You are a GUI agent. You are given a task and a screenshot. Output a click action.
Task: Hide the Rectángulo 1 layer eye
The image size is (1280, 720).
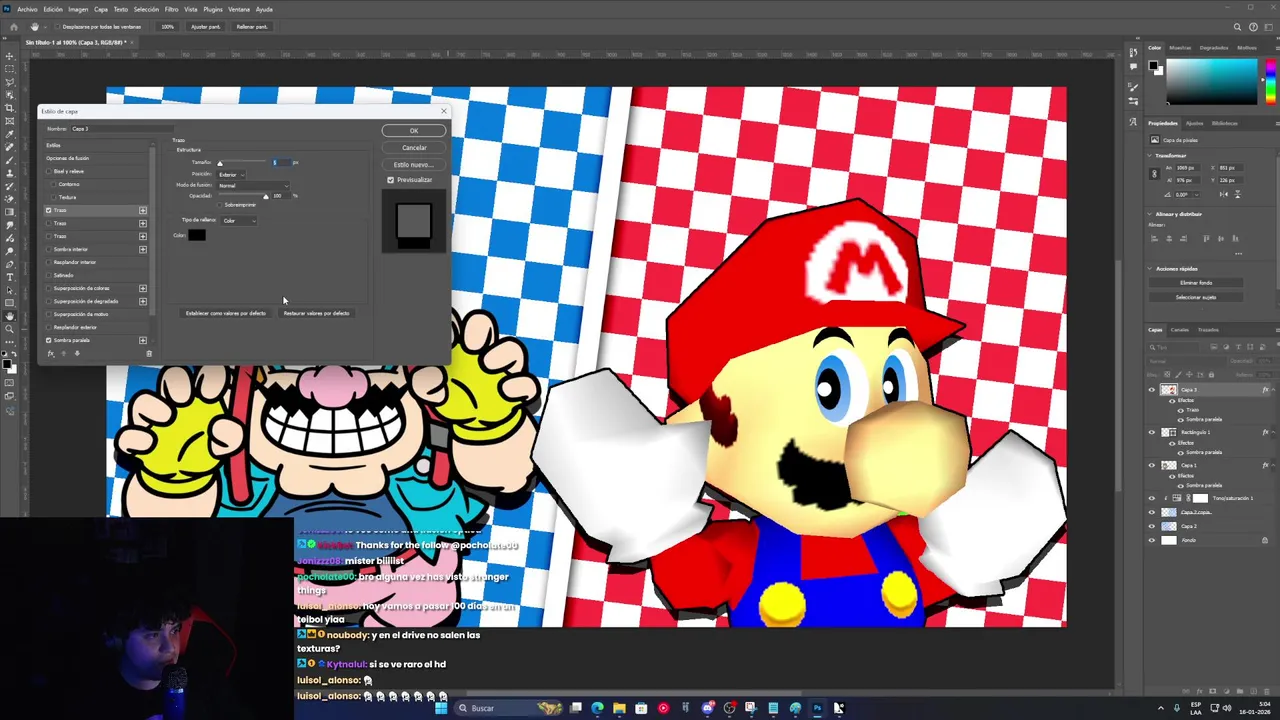1152,432
